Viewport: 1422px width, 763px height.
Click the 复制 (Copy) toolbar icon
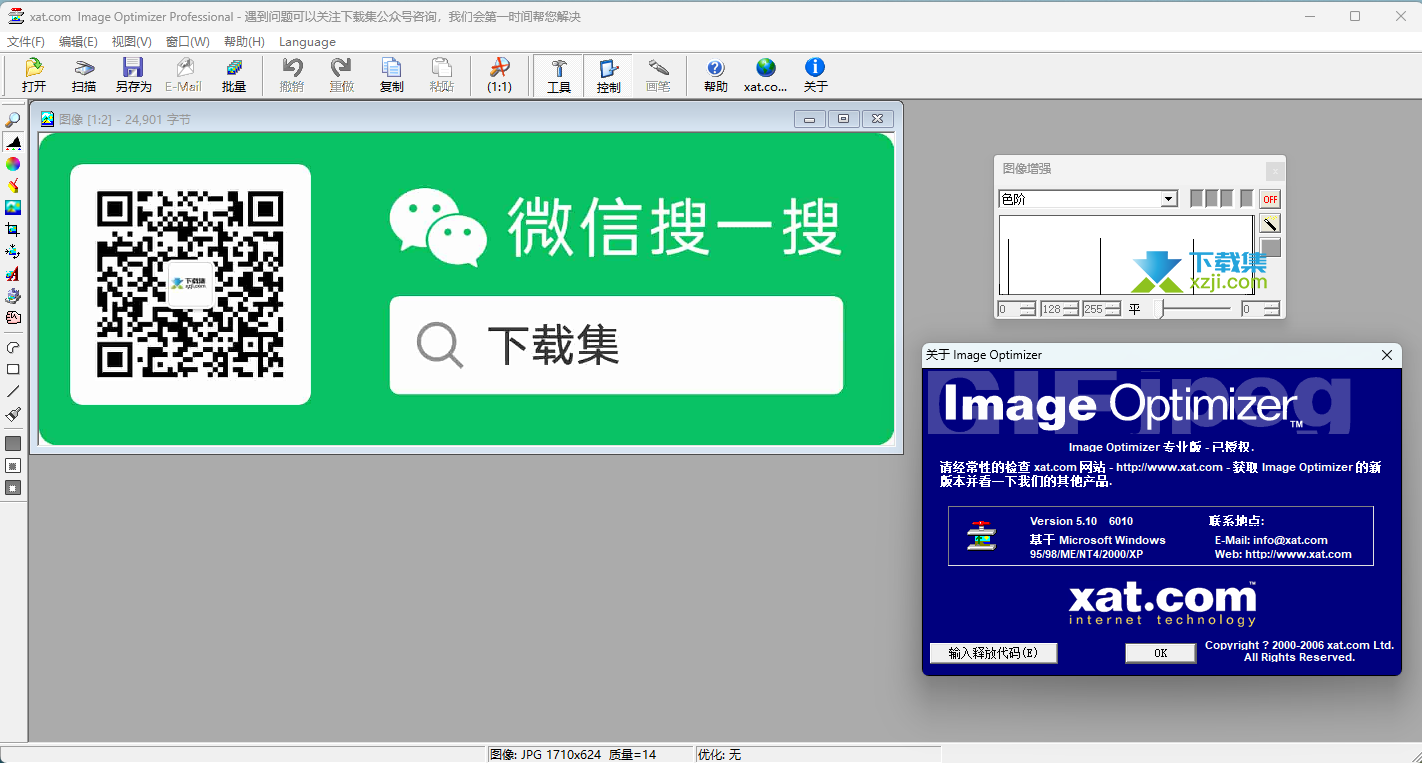(392, 75)
